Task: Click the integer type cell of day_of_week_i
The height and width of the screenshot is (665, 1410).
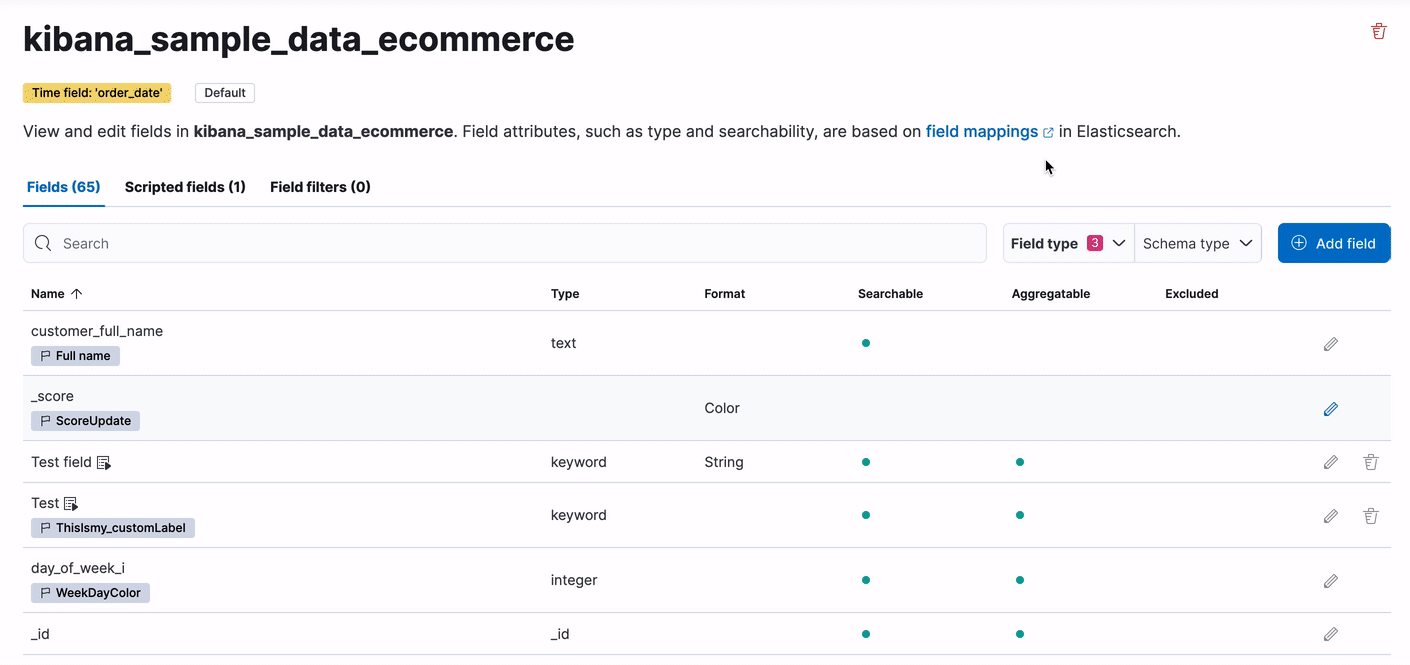Action: point(574,580)
